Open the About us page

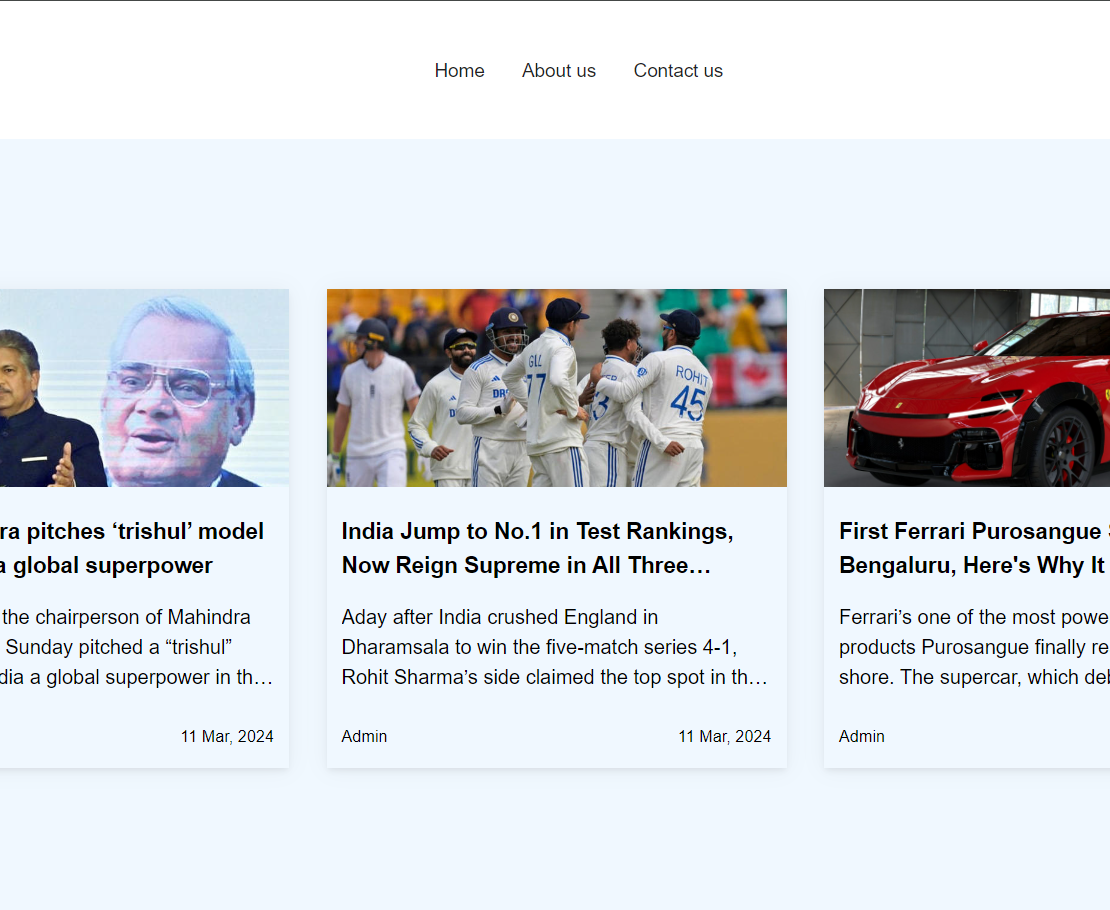pos(558,71)
